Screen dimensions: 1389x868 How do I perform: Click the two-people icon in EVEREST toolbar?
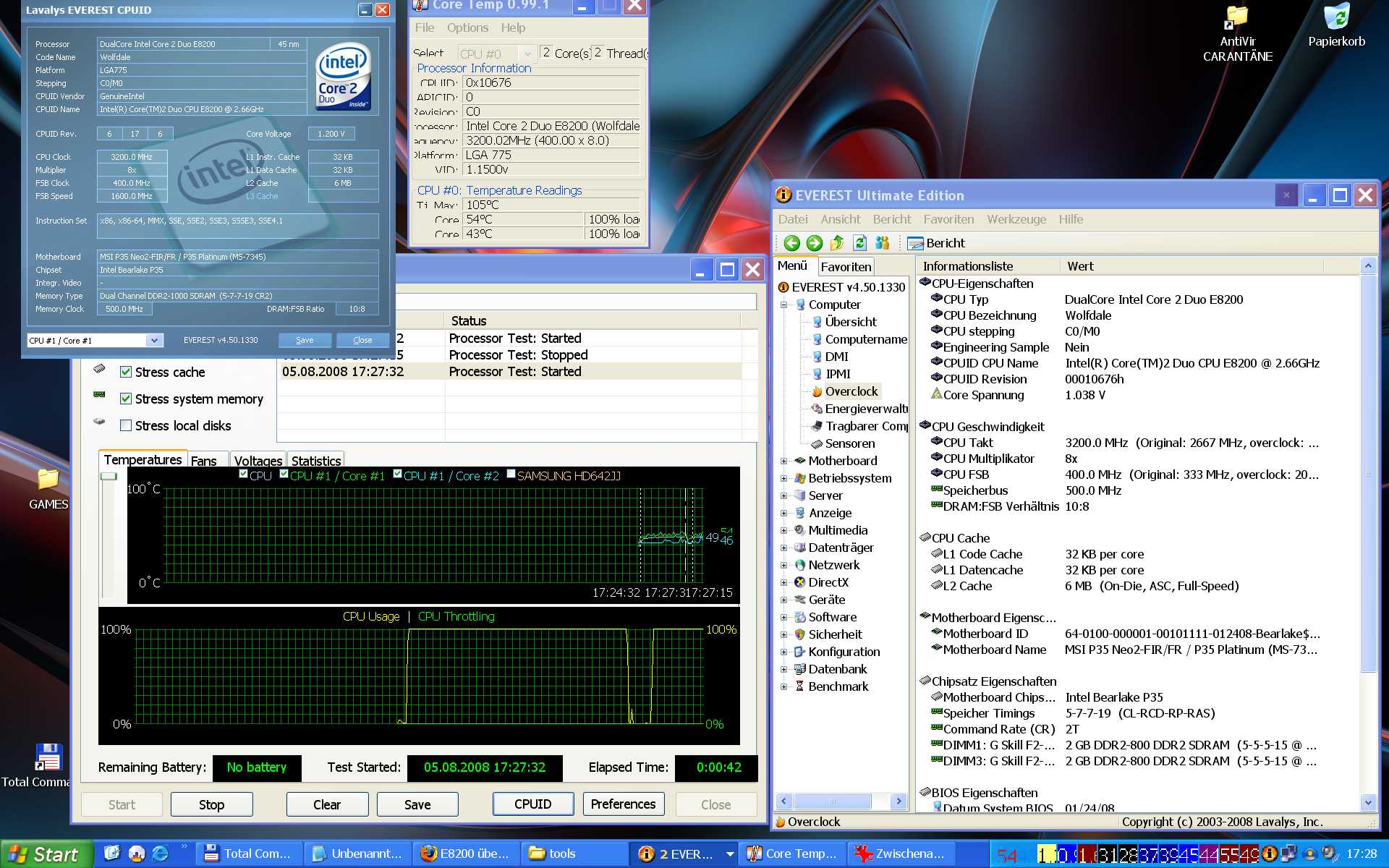click(x=882, y=243)
